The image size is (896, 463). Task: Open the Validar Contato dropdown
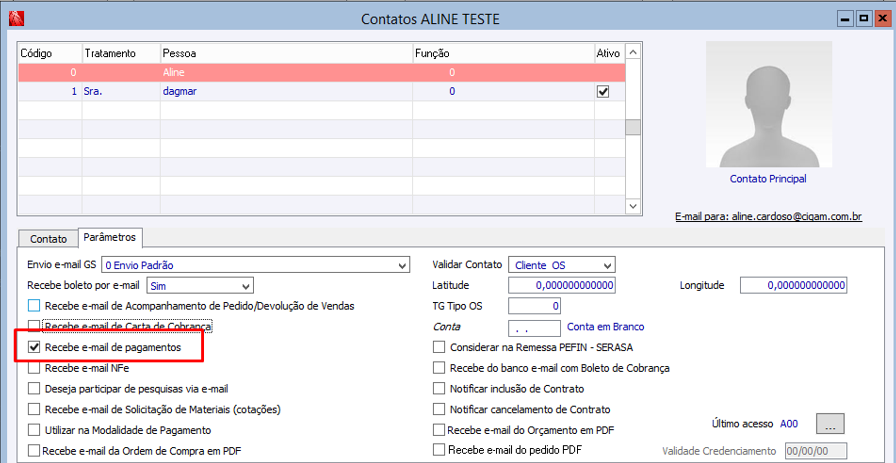coord(606,265)
